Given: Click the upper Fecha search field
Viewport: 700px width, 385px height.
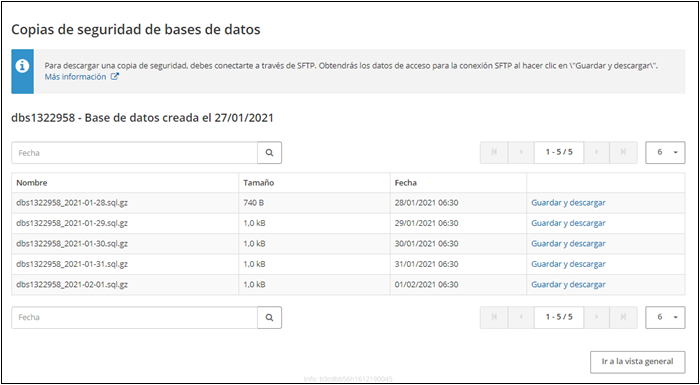Looking at the screenshot, I should click(x=134, y=153).
